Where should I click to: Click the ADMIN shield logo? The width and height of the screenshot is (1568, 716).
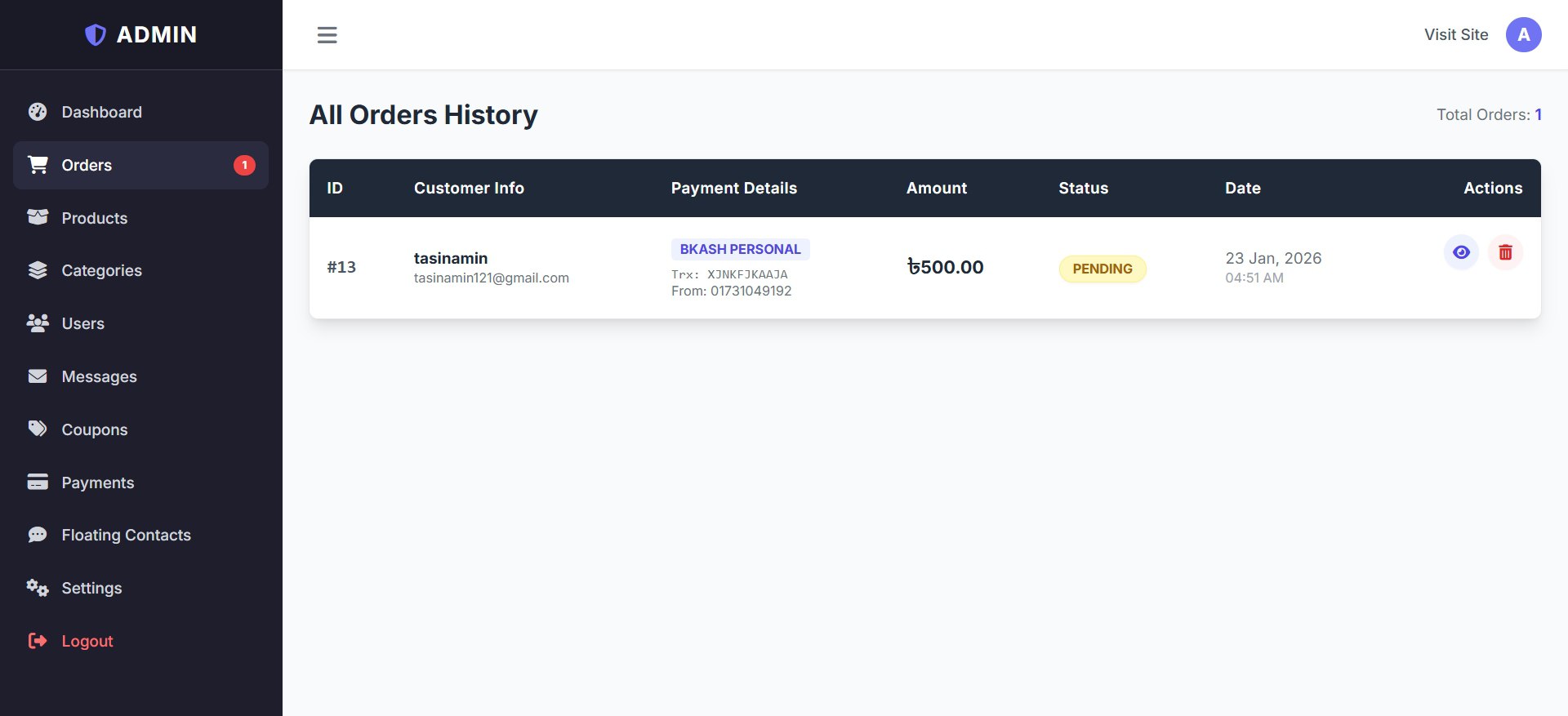coord(96,34)
